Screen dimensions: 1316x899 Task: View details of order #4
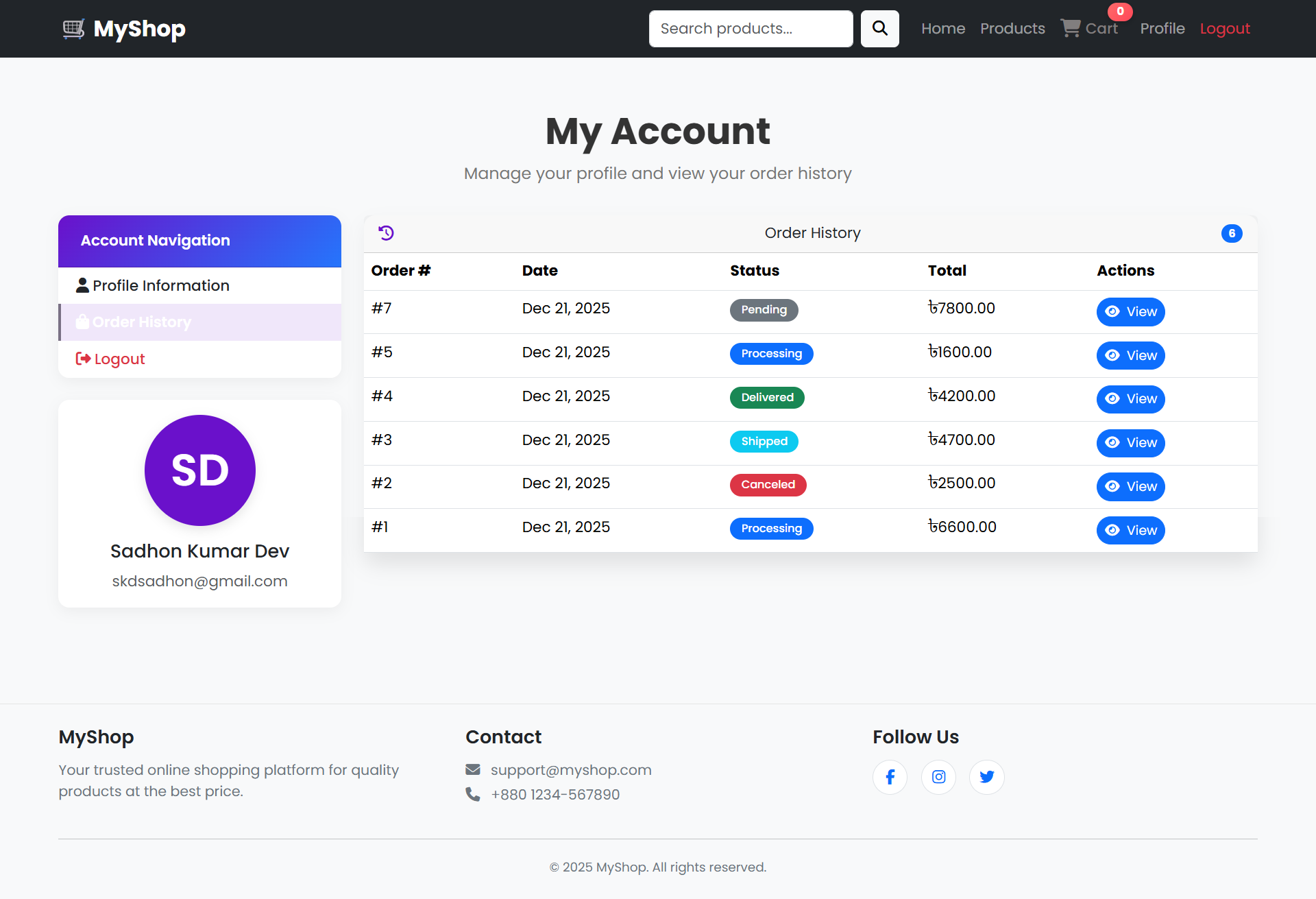click(x=1130, y=399)
